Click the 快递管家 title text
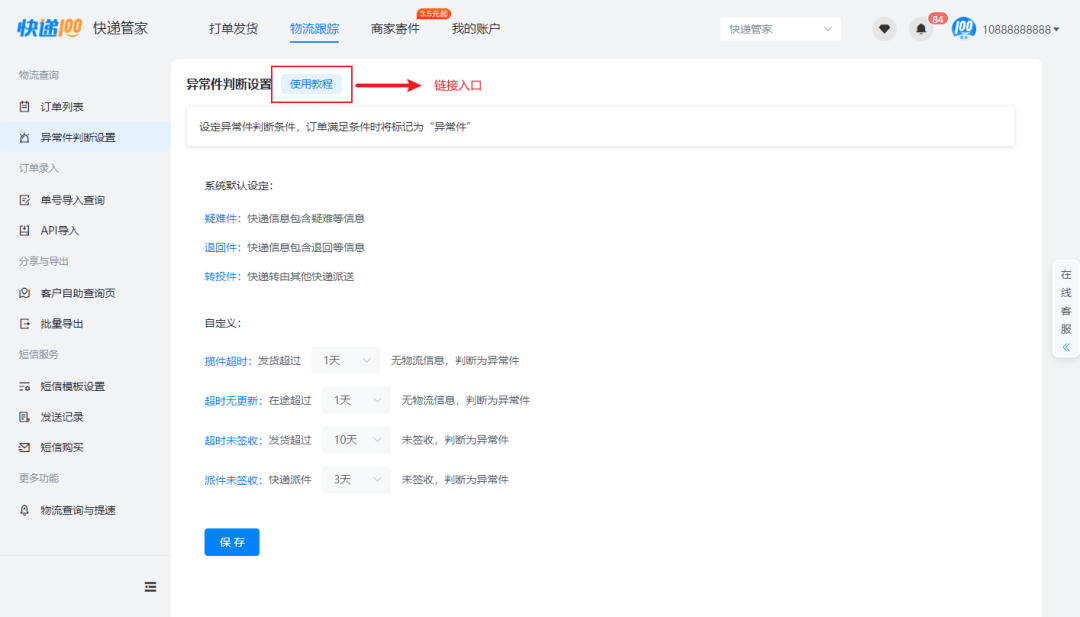The image size is (1080, 617). (121, 28)
